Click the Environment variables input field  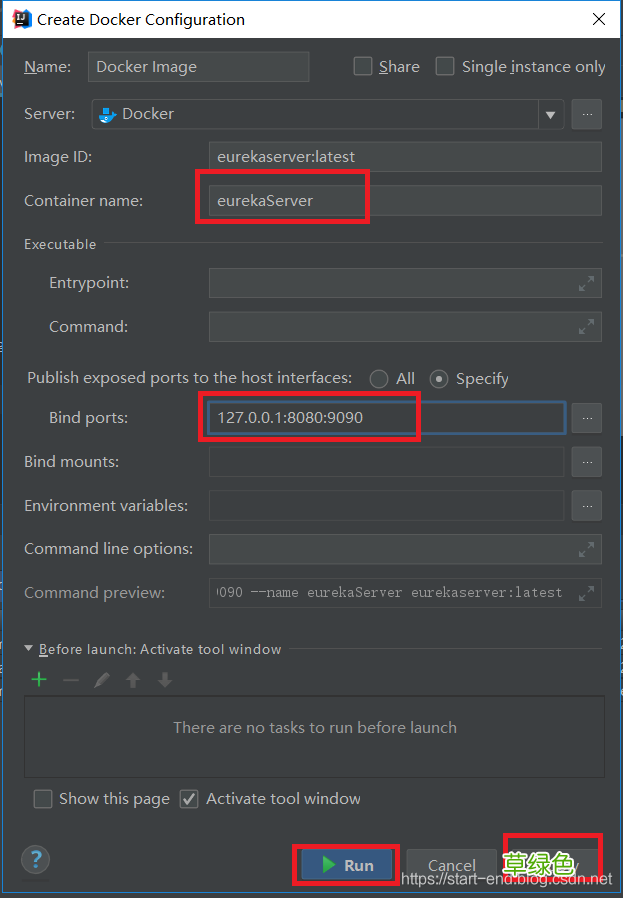click(x=387, y=506)
